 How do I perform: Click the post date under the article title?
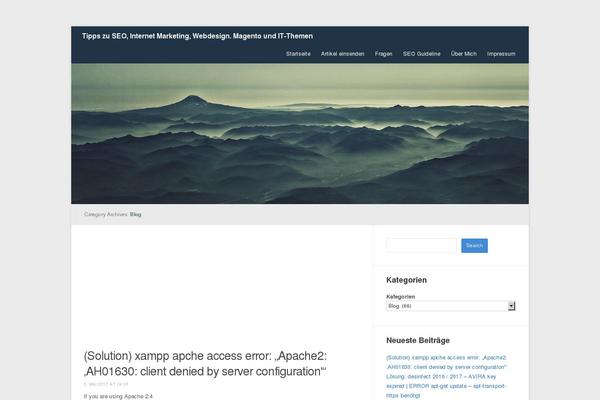click(106, 384)
